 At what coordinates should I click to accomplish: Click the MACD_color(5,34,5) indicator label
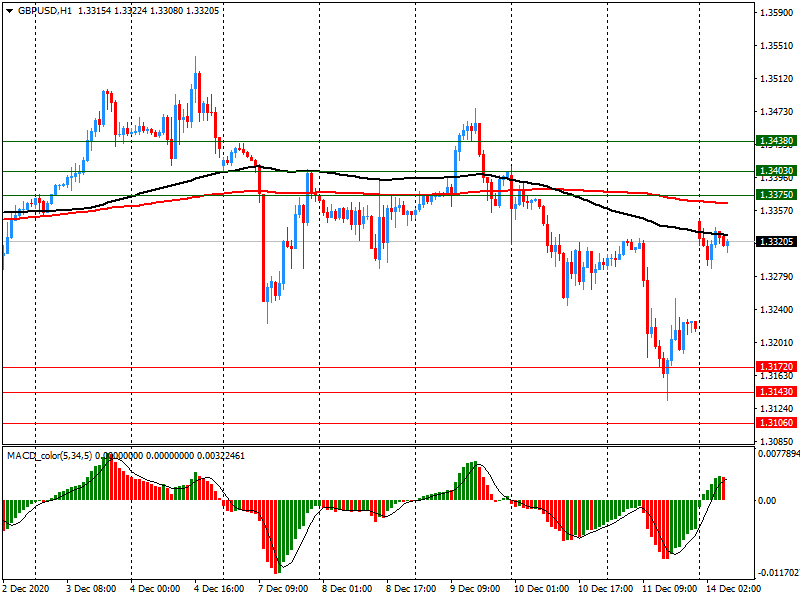tap(66, 456)
